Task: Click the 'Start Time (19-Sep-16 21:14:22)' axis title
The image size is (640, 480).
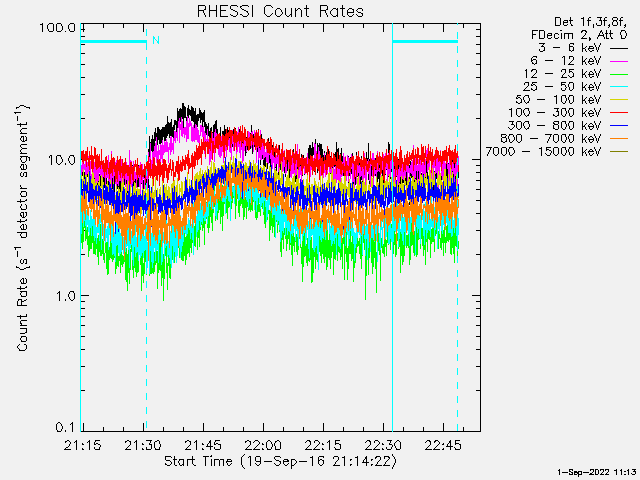Action: (280, 462)
